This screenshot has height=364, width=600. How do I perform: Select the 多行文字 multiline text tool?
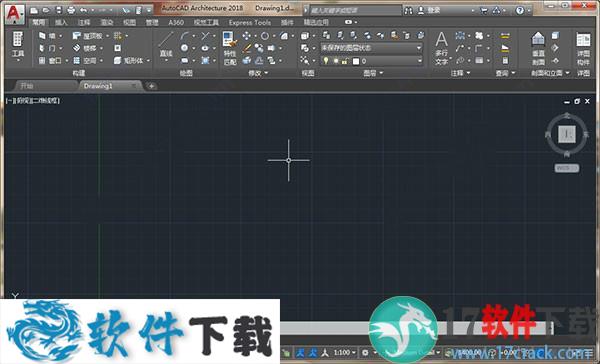(x=441, y=48)
